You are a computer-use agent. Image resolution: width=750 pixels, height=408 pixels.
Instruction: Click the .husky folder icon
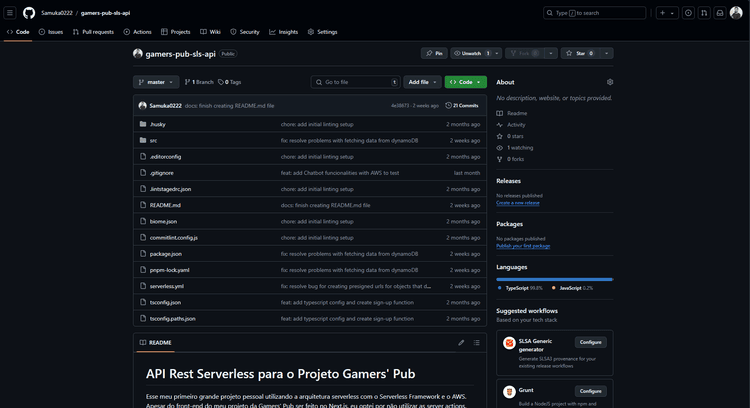click(143, 124)
